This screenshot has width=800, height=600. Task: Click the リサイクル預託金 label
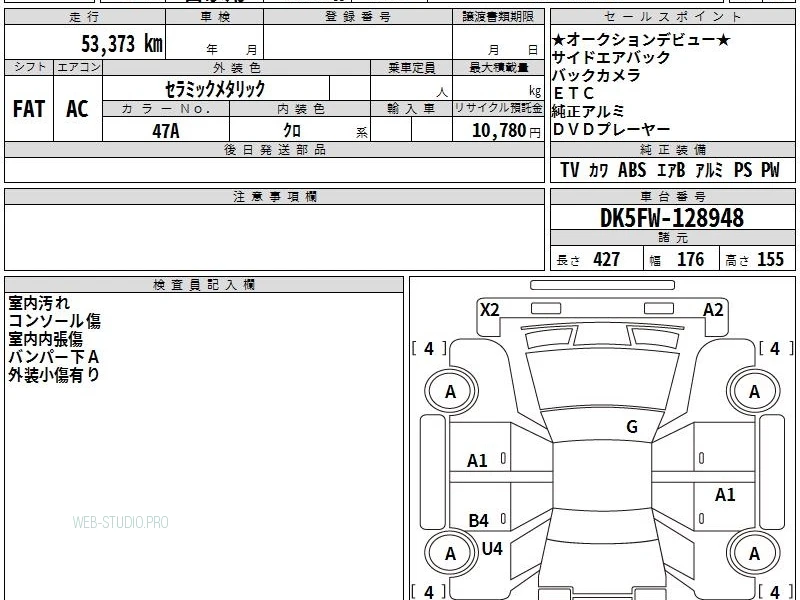pyautogui.click(x=498, y=108)
